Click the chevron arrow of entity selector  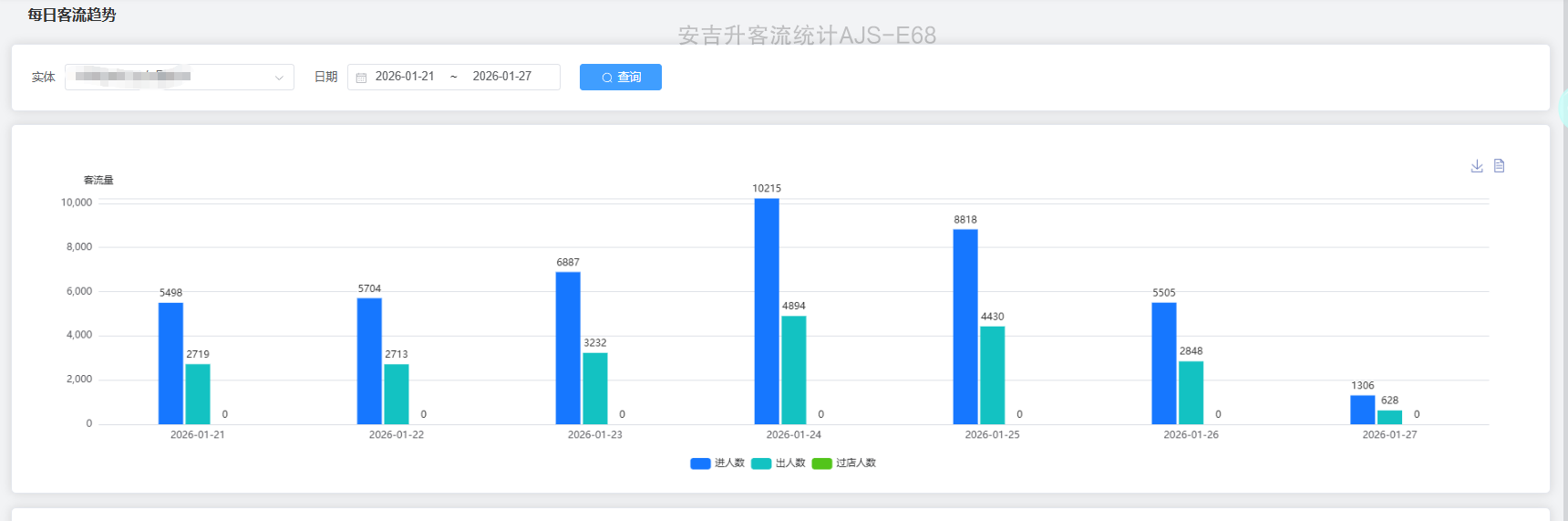tap(279, 78)
